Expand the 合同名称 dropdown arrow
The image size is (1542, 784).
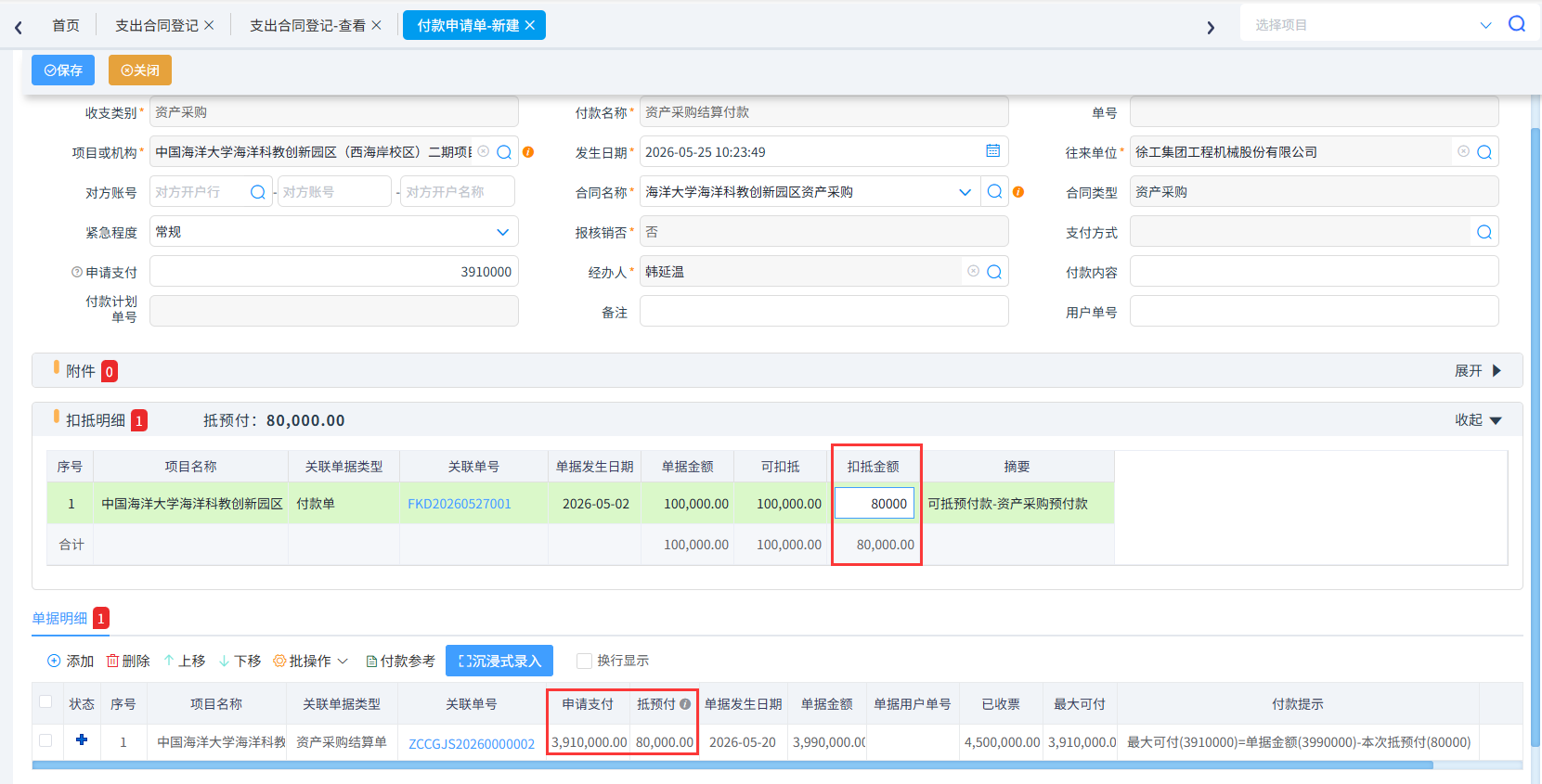click(x=965, y=192)
